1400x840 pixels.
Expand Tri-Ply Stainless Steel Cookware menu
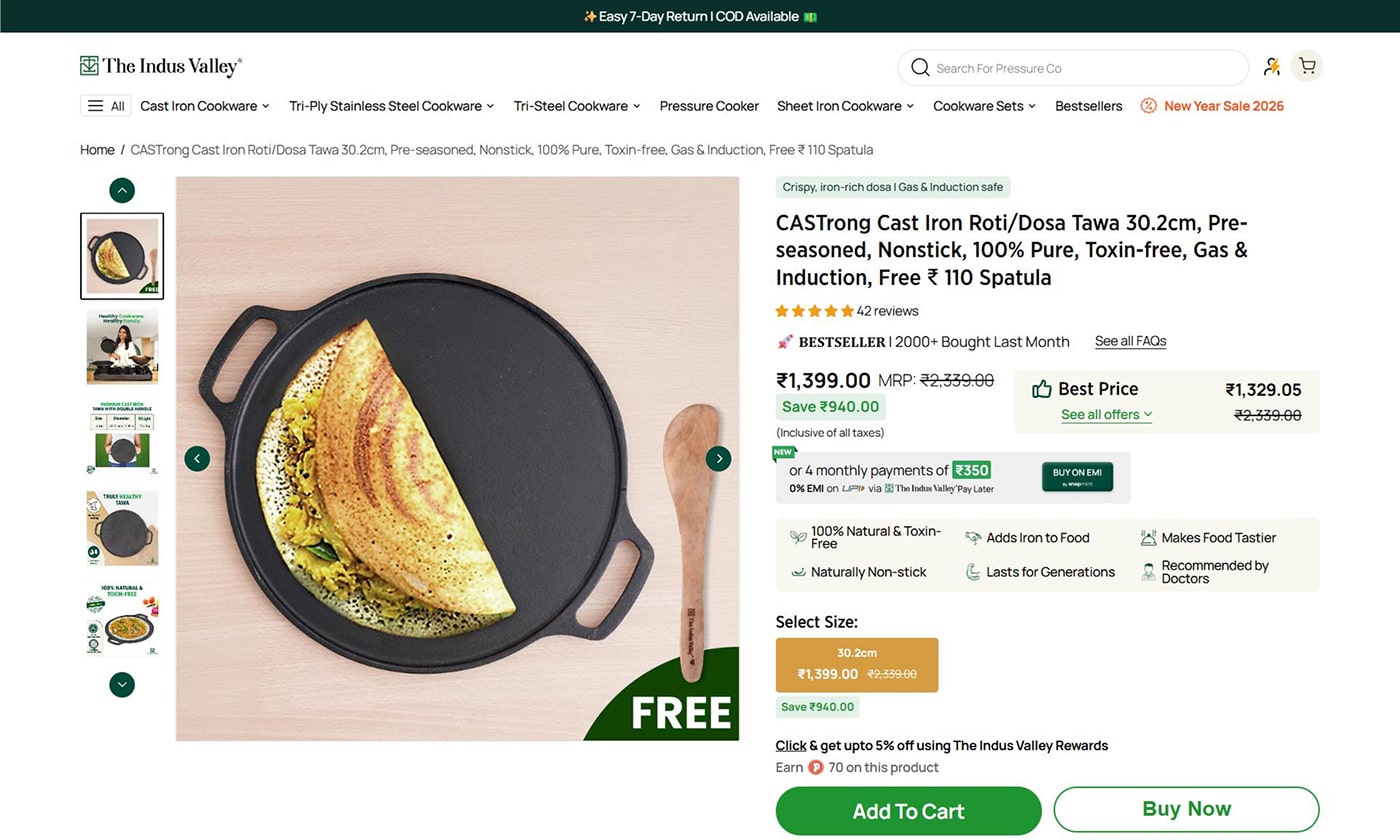pyautogui.click(x=392, y=106)
